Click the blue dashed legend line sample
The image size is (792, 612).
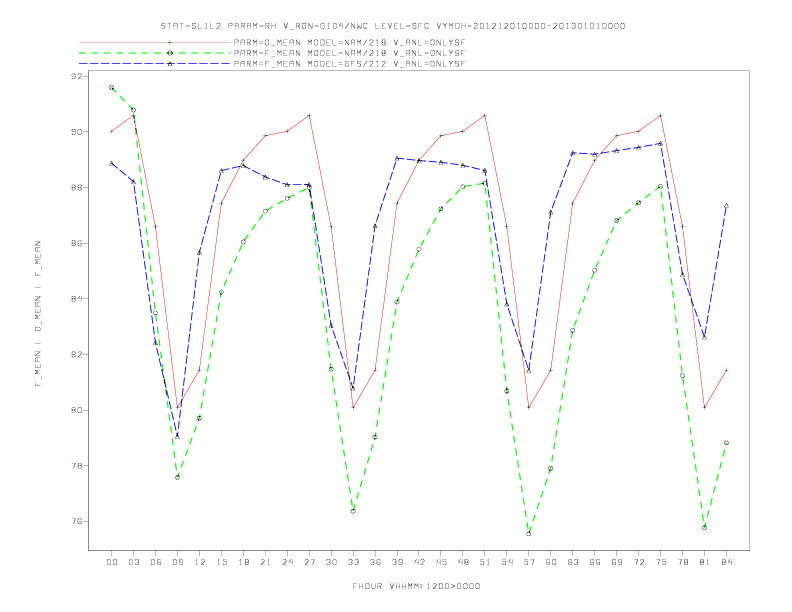tap(155, 64)
